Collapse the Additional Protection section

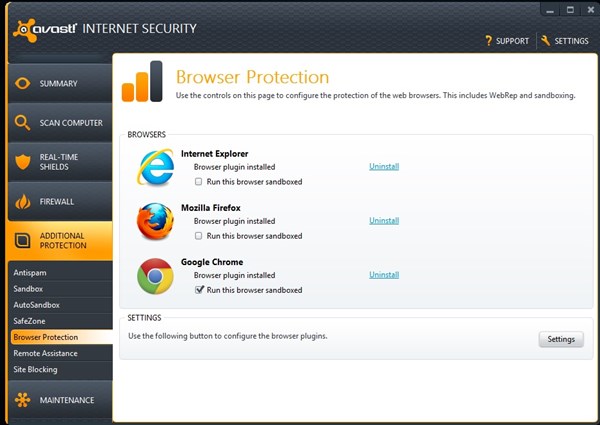pyautogui.click(x=60, y=240)
